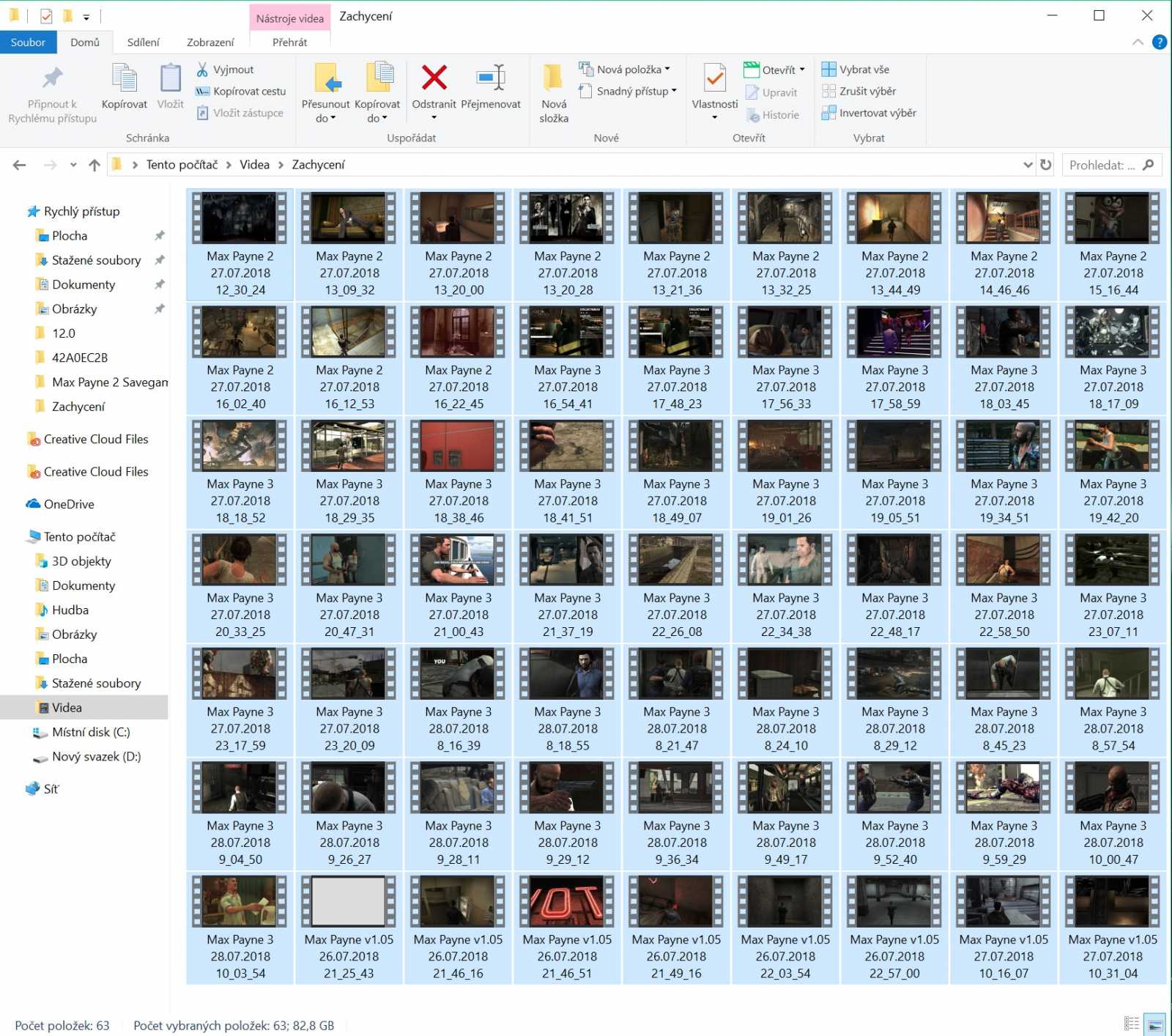Click the Nástroje videa contextual tab

289,18
